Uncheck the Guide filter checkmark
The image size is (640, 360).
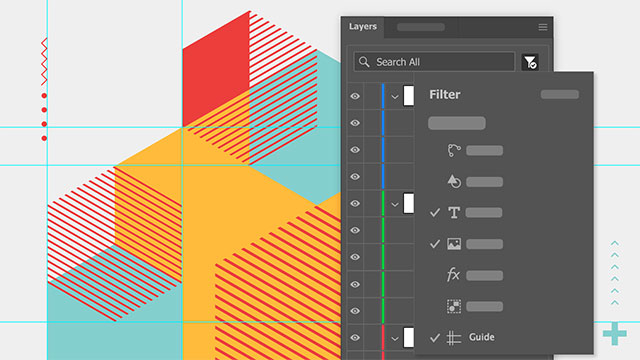click(435, 337)
